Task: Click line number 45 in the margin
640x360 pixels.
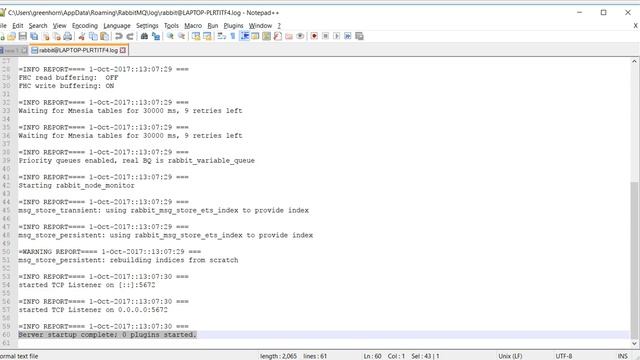Action: 6,210
